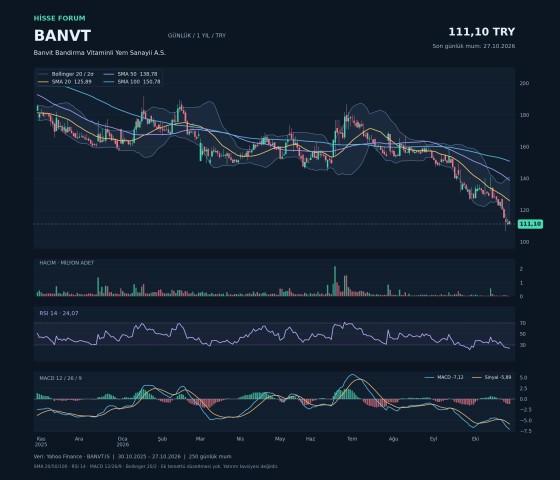Click the Şub date axis label
The image size is (560, 480).
click(162, 439)
